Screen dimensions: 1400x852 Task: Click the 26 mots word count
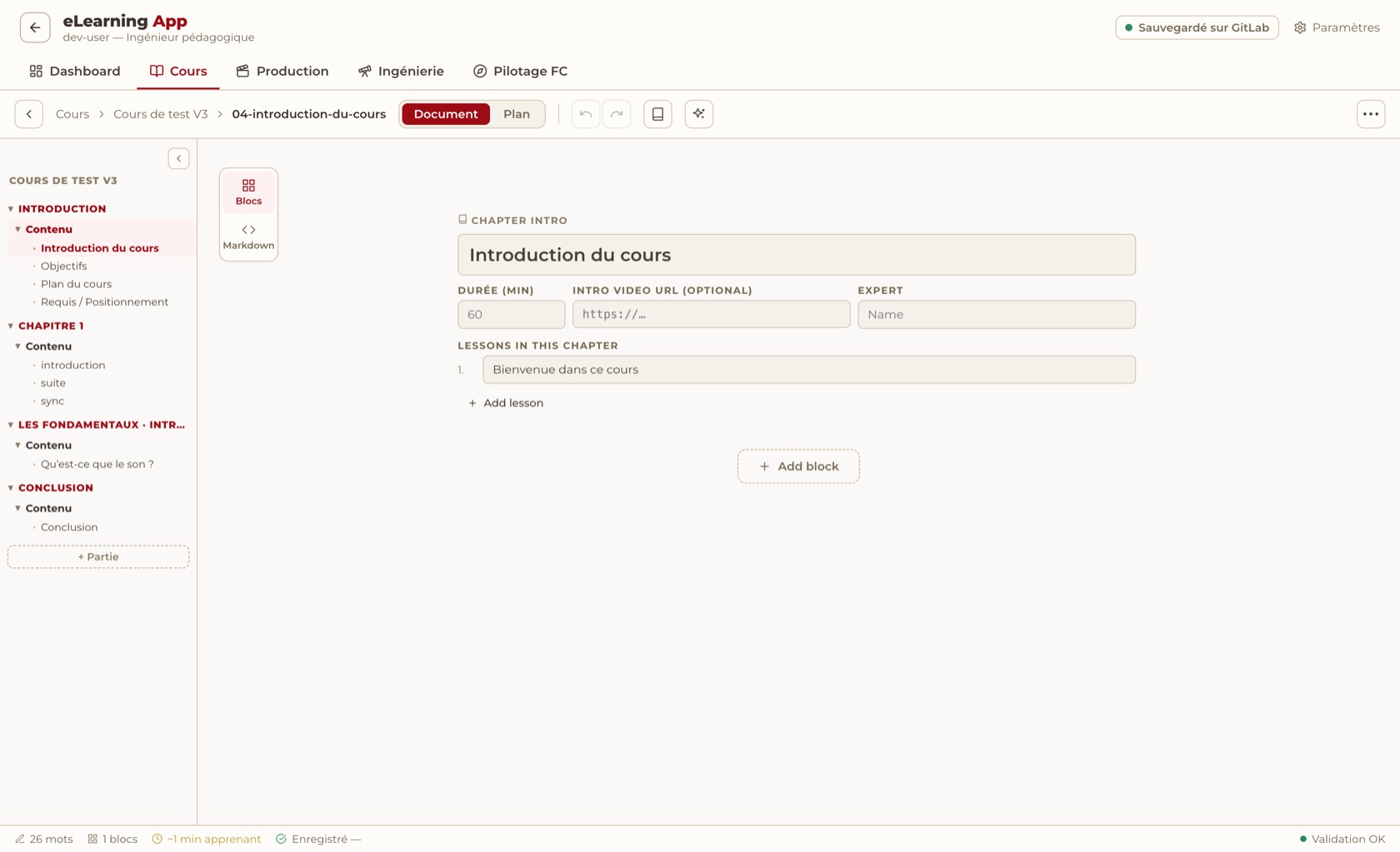(44, 839)
